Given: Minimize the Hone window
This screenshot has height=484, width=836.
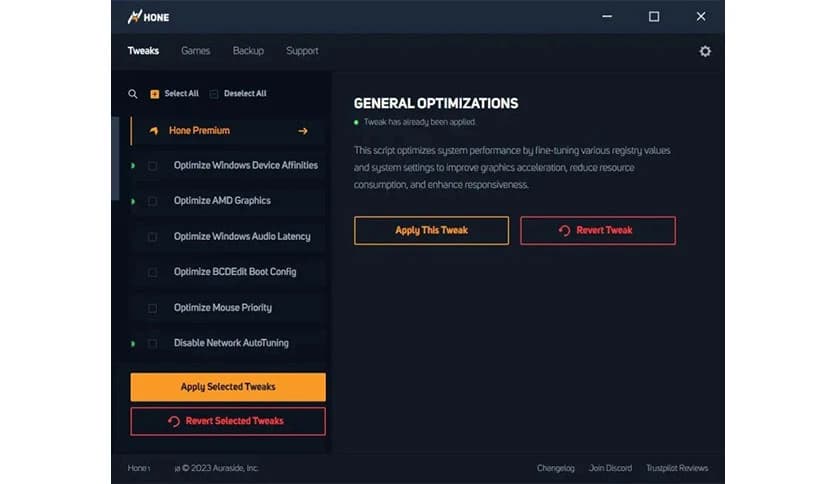Looking at the screenshot, I should tap(607, 17).
